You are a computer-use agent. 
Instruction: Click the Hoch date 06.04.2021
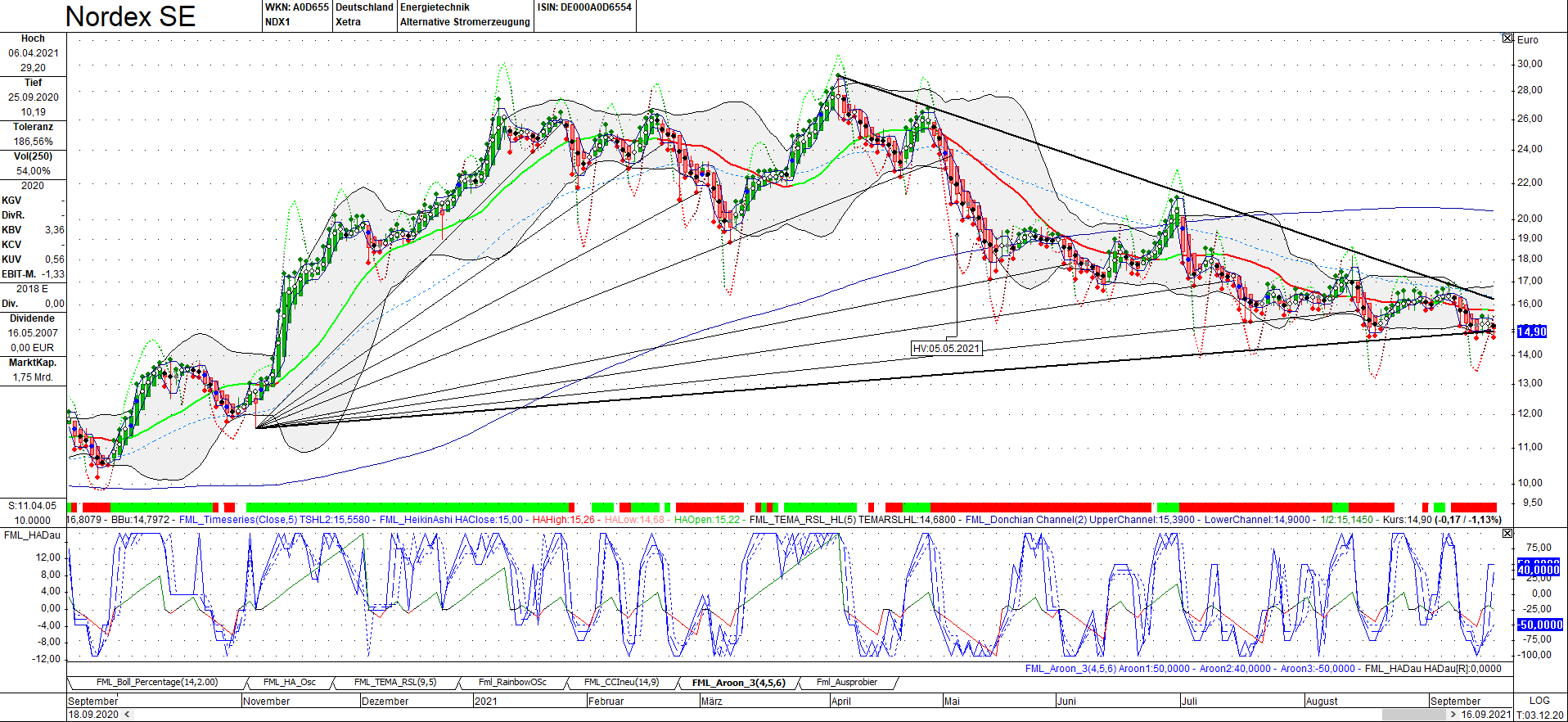34,53
